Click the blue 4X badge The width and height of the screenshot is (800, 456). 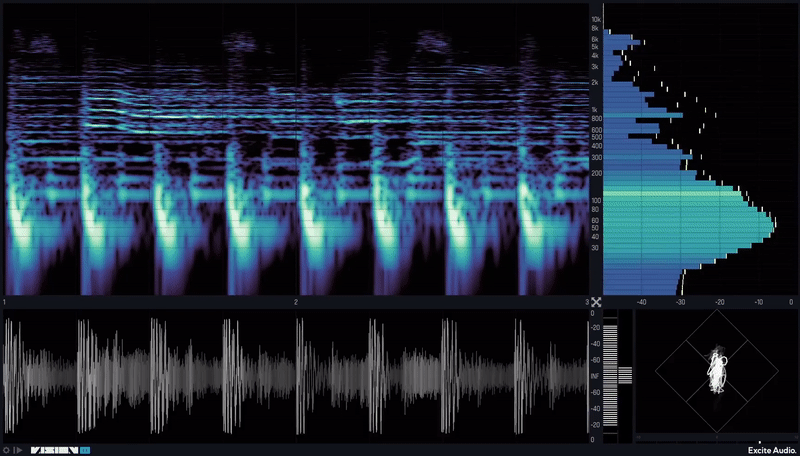(x=85, y=450)
